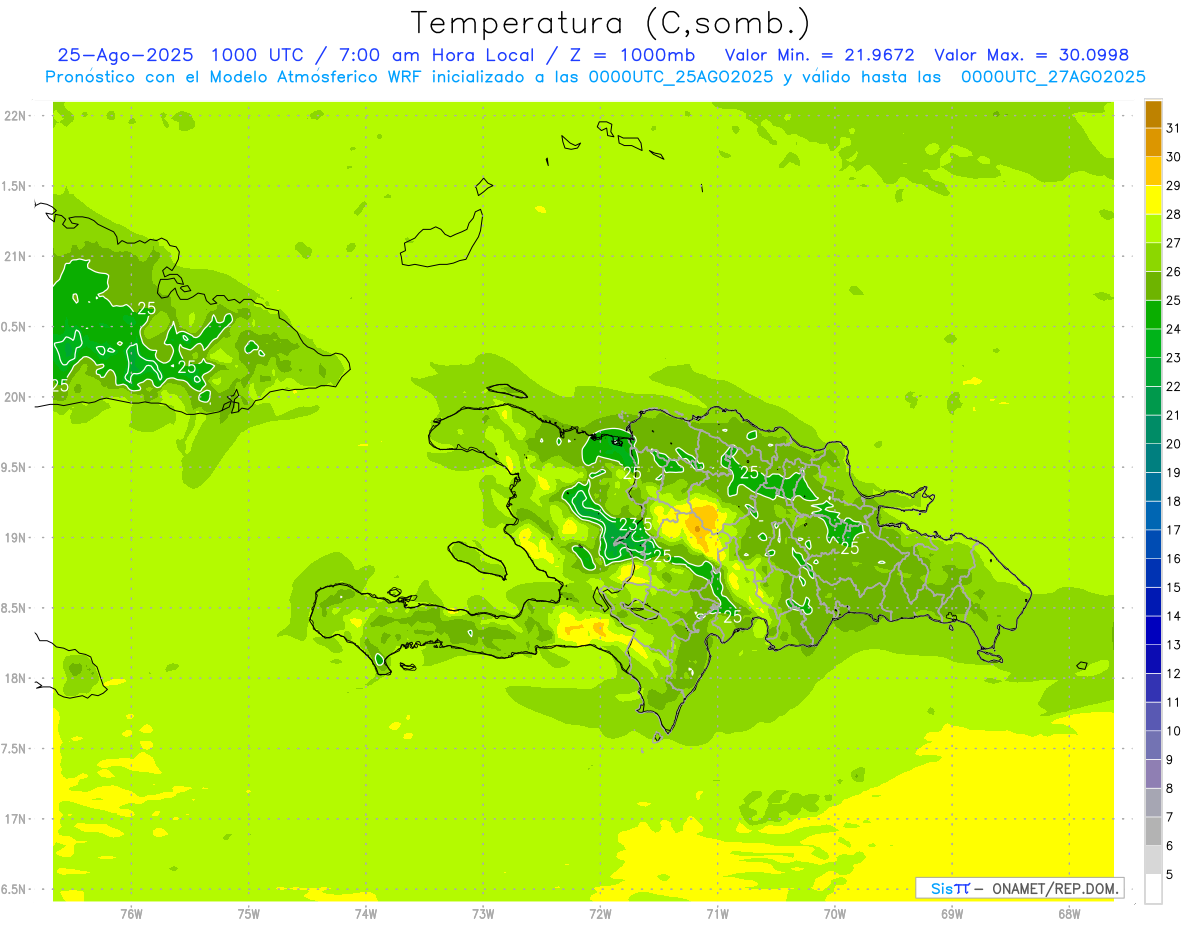Click the "27" value on the color legend
Screen dimensions: 1200x927
1174,243
